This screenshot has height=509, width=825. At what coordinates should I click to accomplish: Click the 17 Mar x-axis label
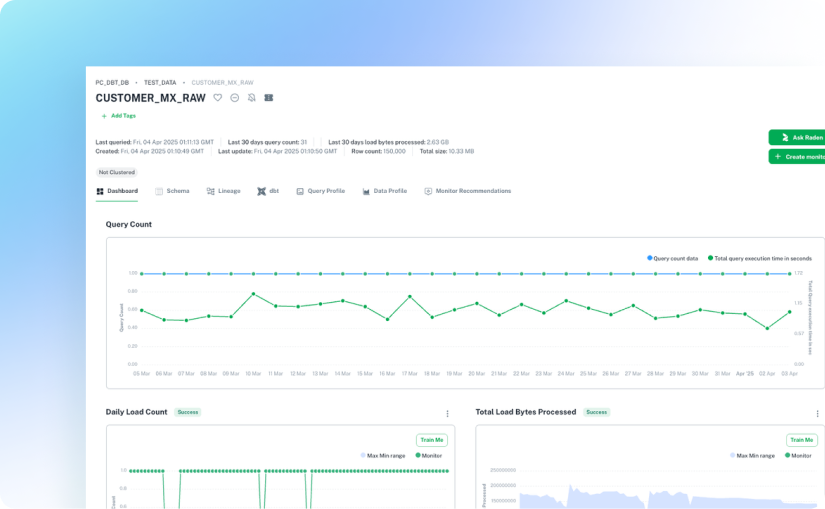click(409, 374)
